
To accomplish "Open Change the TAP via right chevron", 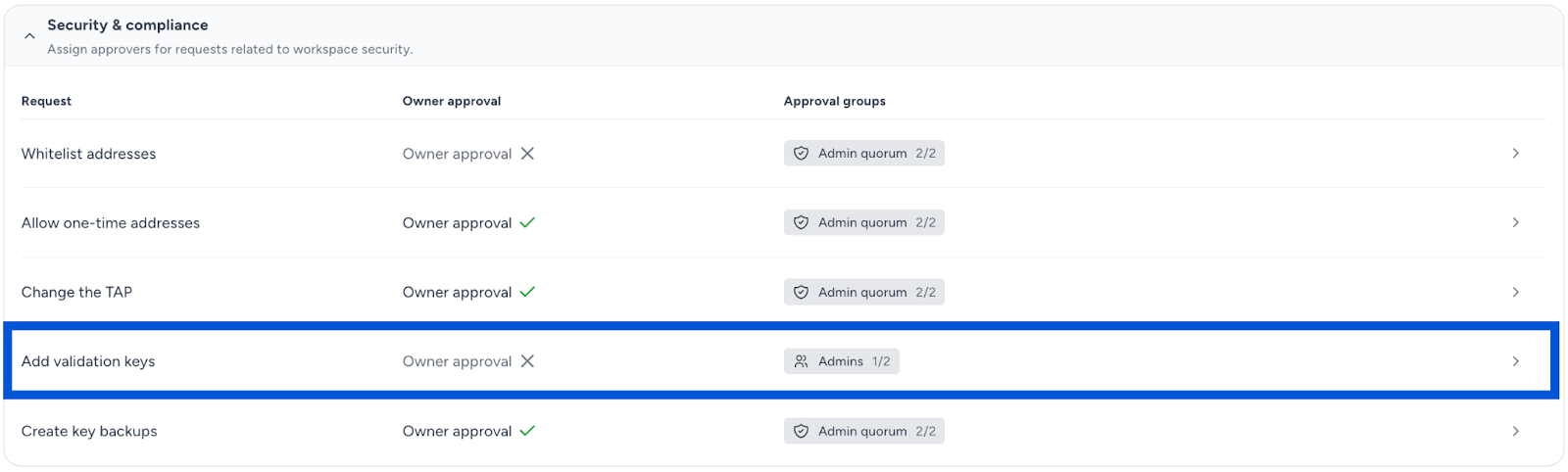I will pyautogui.click(x=1515, y=293).
